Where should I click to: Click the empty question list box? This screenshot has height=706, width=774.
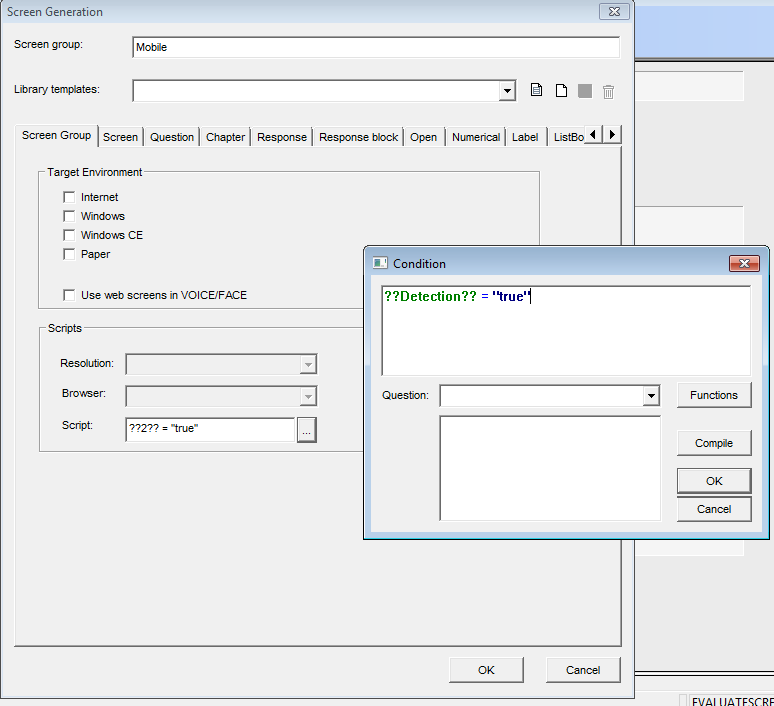pyautogui.click(x=550, y=468)
